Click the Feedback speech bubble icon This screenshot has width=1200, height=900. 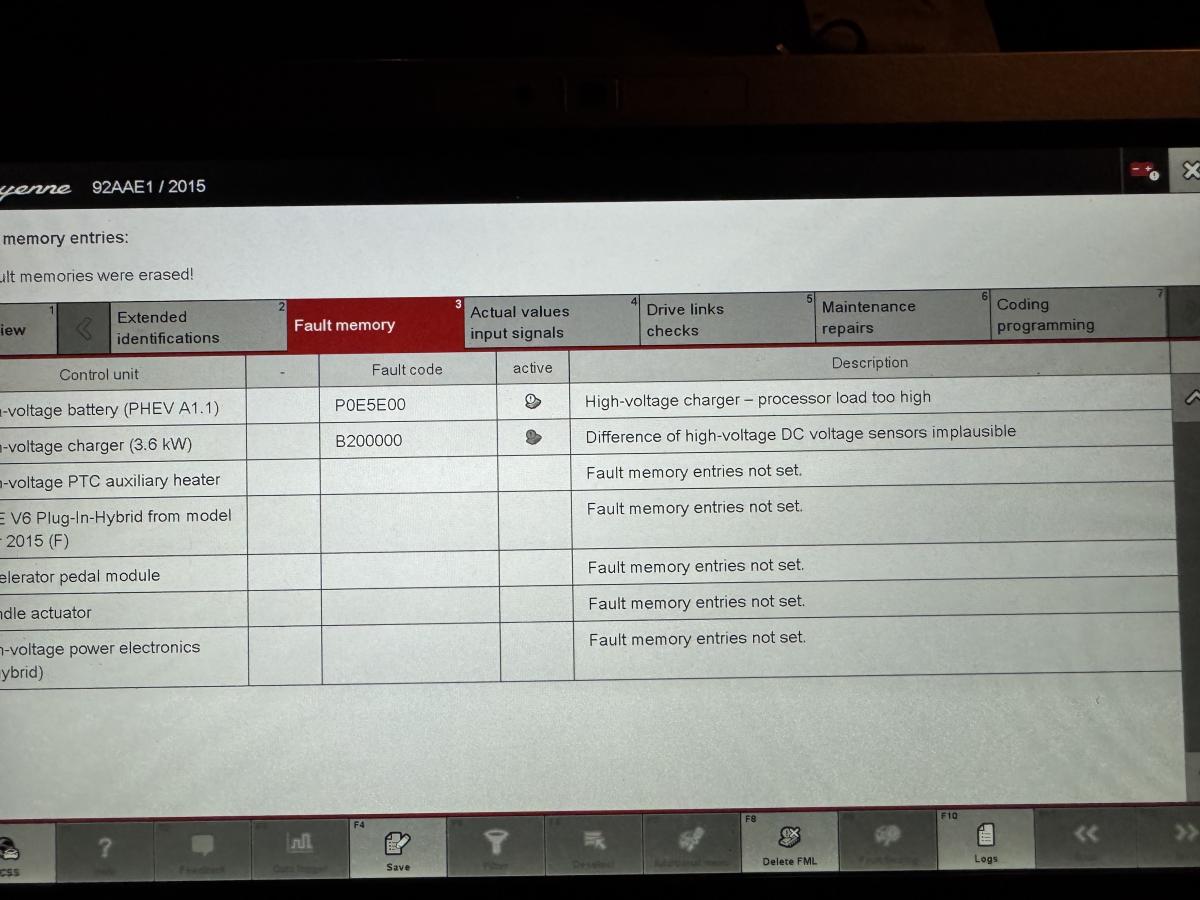point(202,850)
